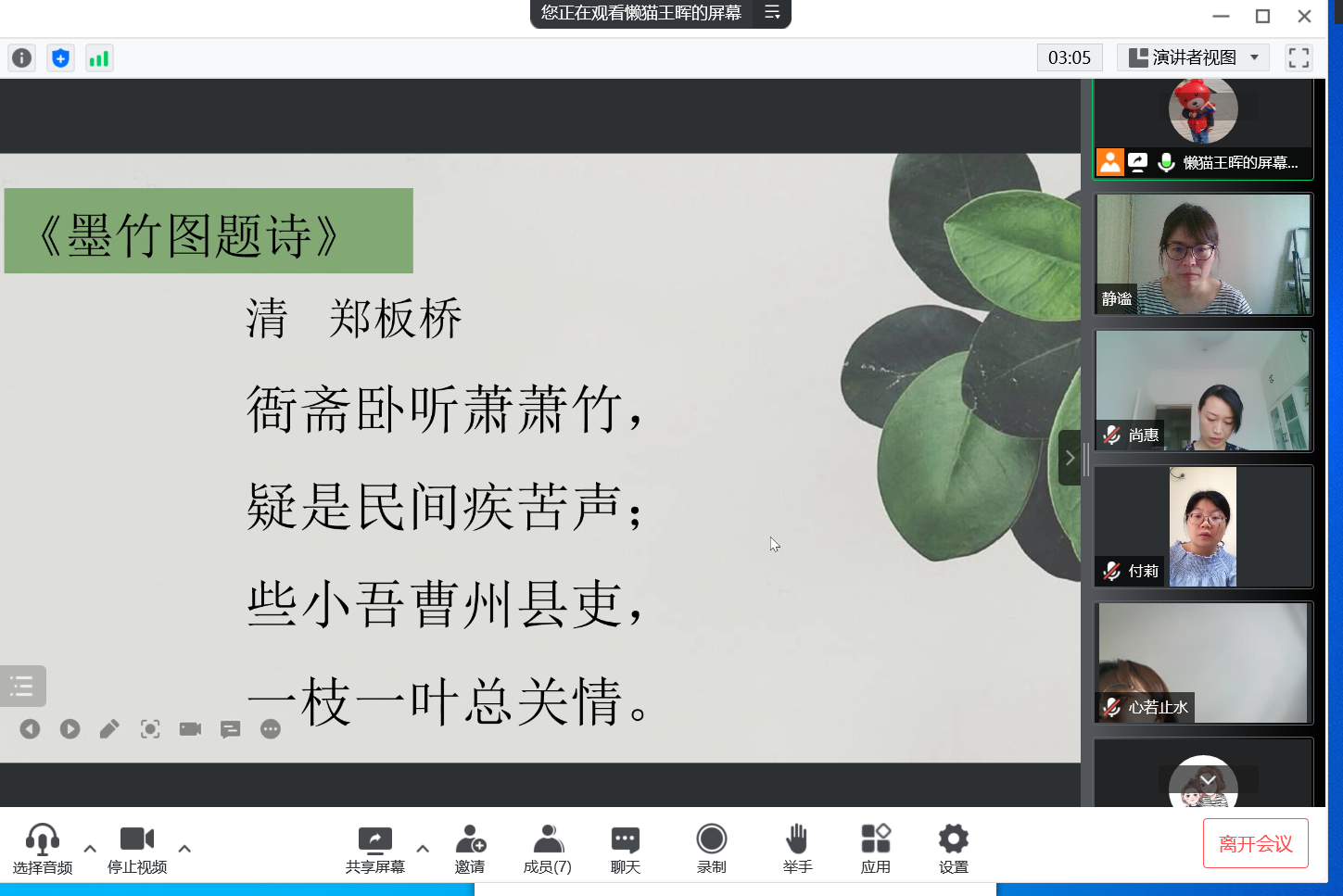This screenshot has height=896, width=1343.
Task: Click the 03:05 meeting timer
Action: pos(1070,57)
